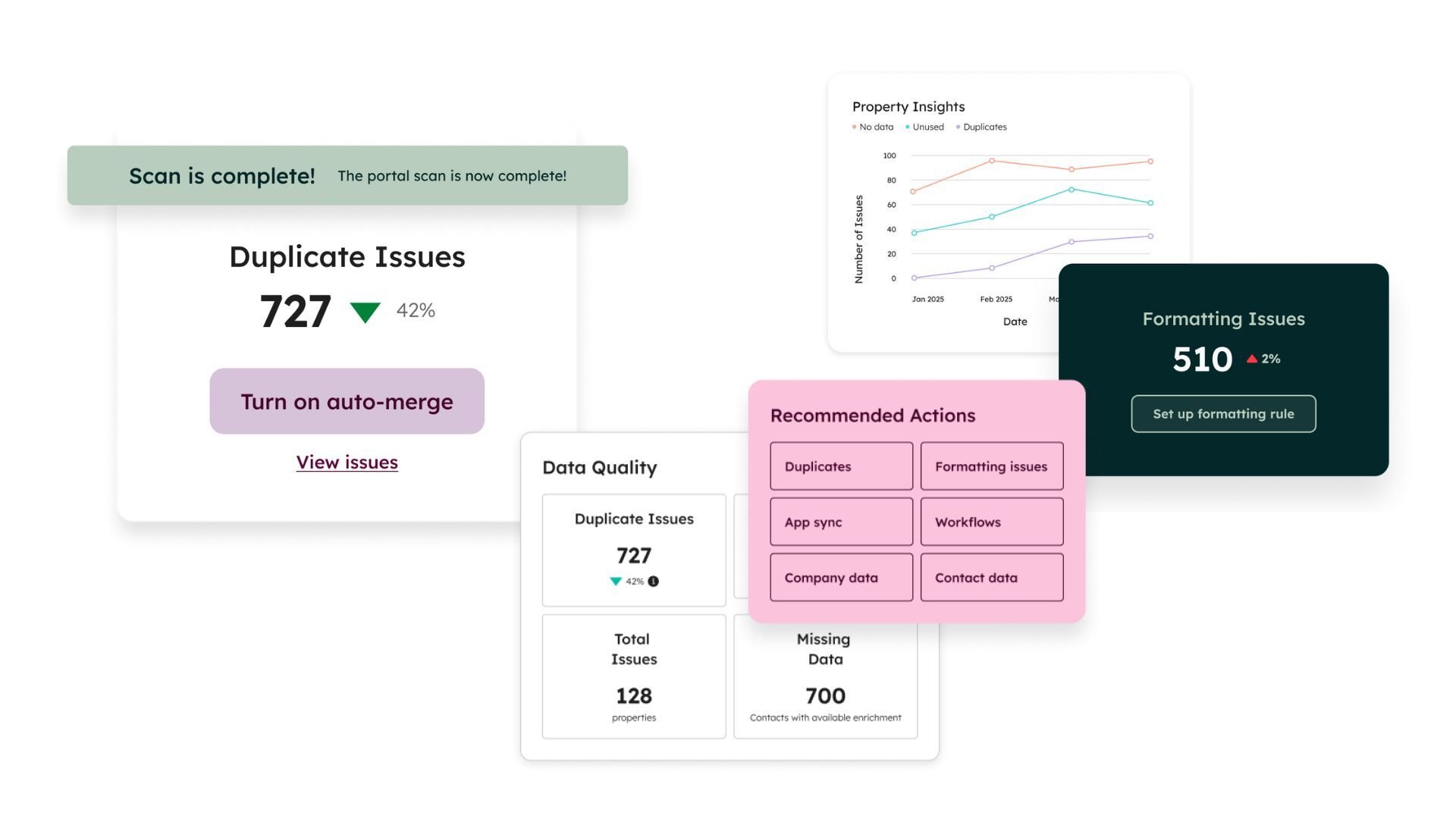This screenshot has height=819, width=1456.
Task: Click the Feb 2025 data point on orange line
Action: pyautogui.click(x=991, y=161)
